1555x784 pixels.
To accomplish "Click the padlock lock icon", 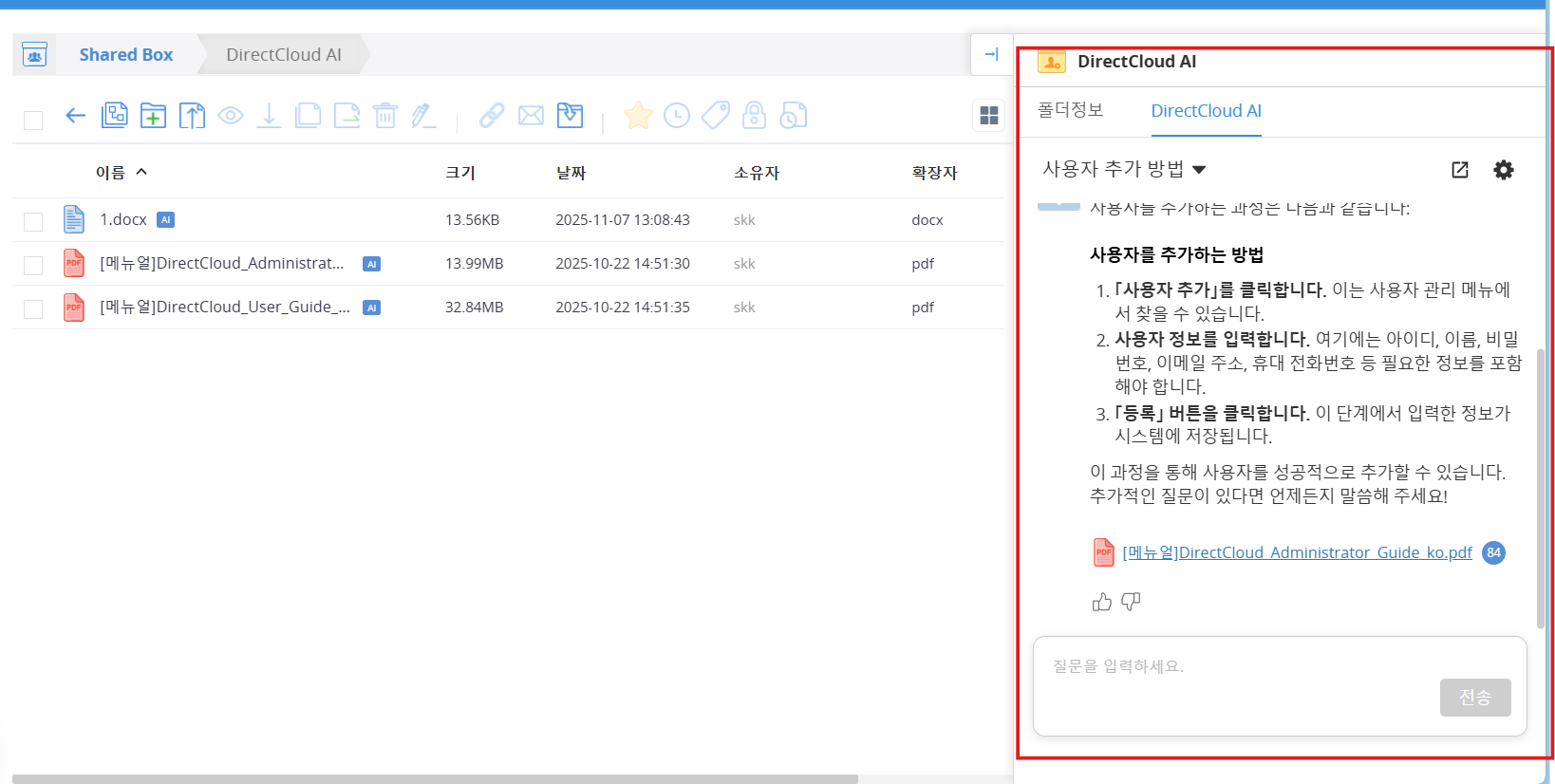I will (754, 116).
